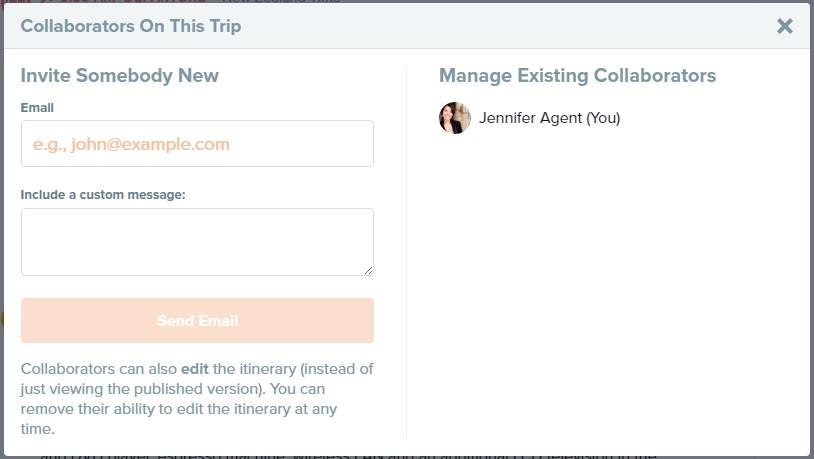The height and width of the screenshot is (459, 814).
Task: Close the Collaborators On This Trip dialog
Action: click(785, 26)
